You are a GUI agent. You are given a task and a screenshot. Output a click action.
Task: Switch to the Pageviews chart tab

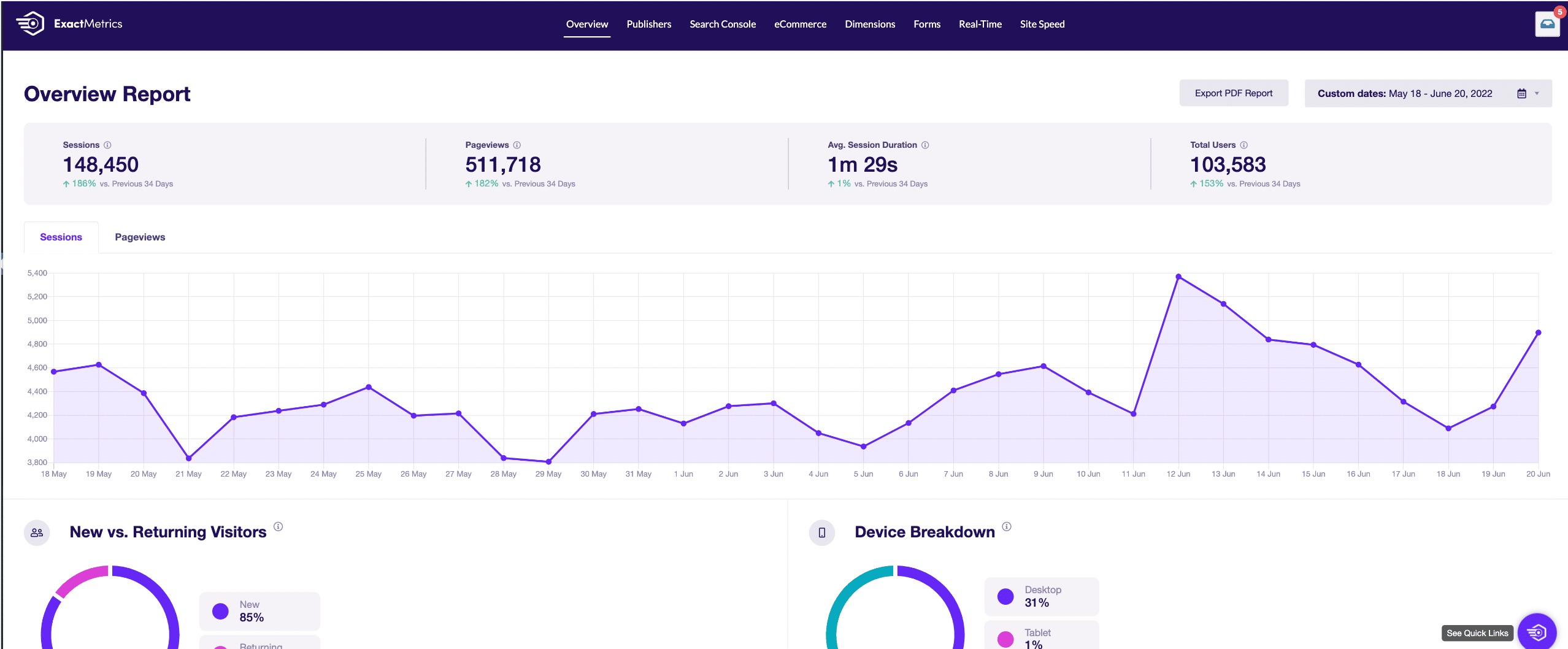point(140,237)
